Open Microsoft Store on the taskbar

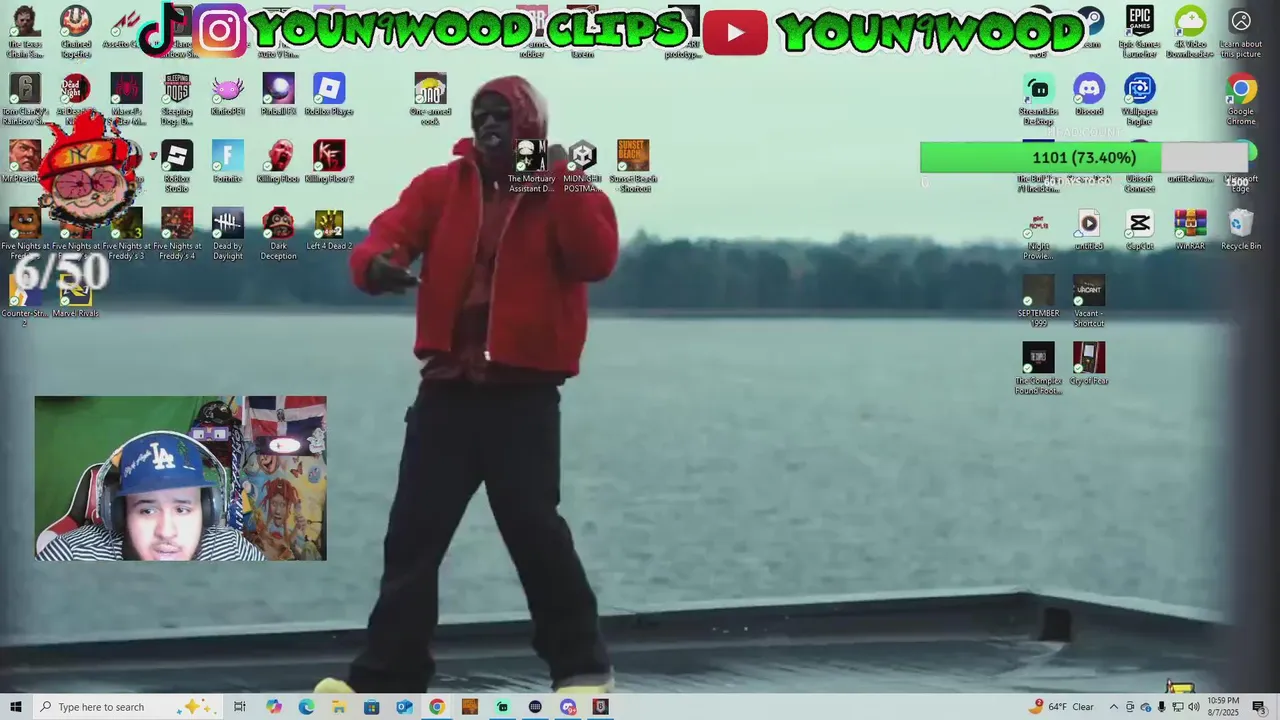tap(371, 707)
